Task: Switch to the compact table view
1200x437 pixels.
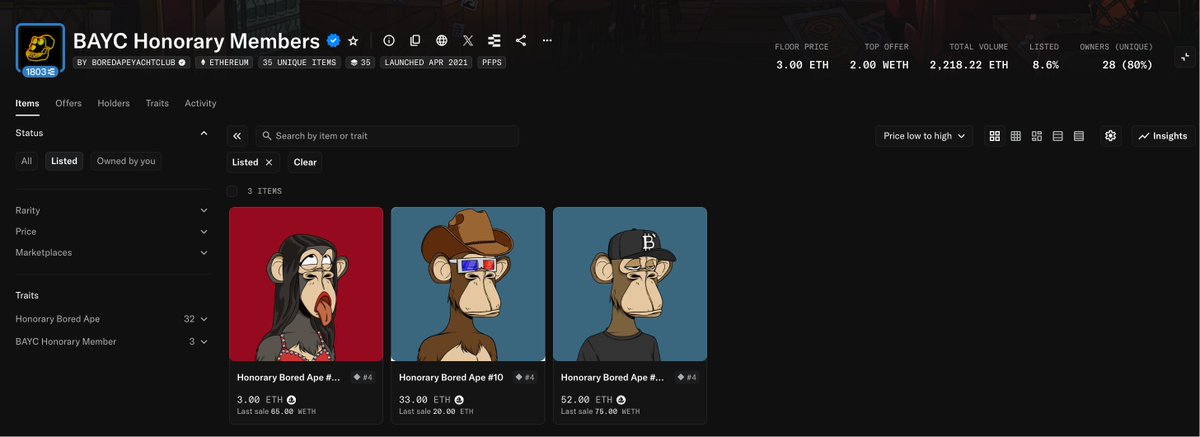Action: 1079,136
